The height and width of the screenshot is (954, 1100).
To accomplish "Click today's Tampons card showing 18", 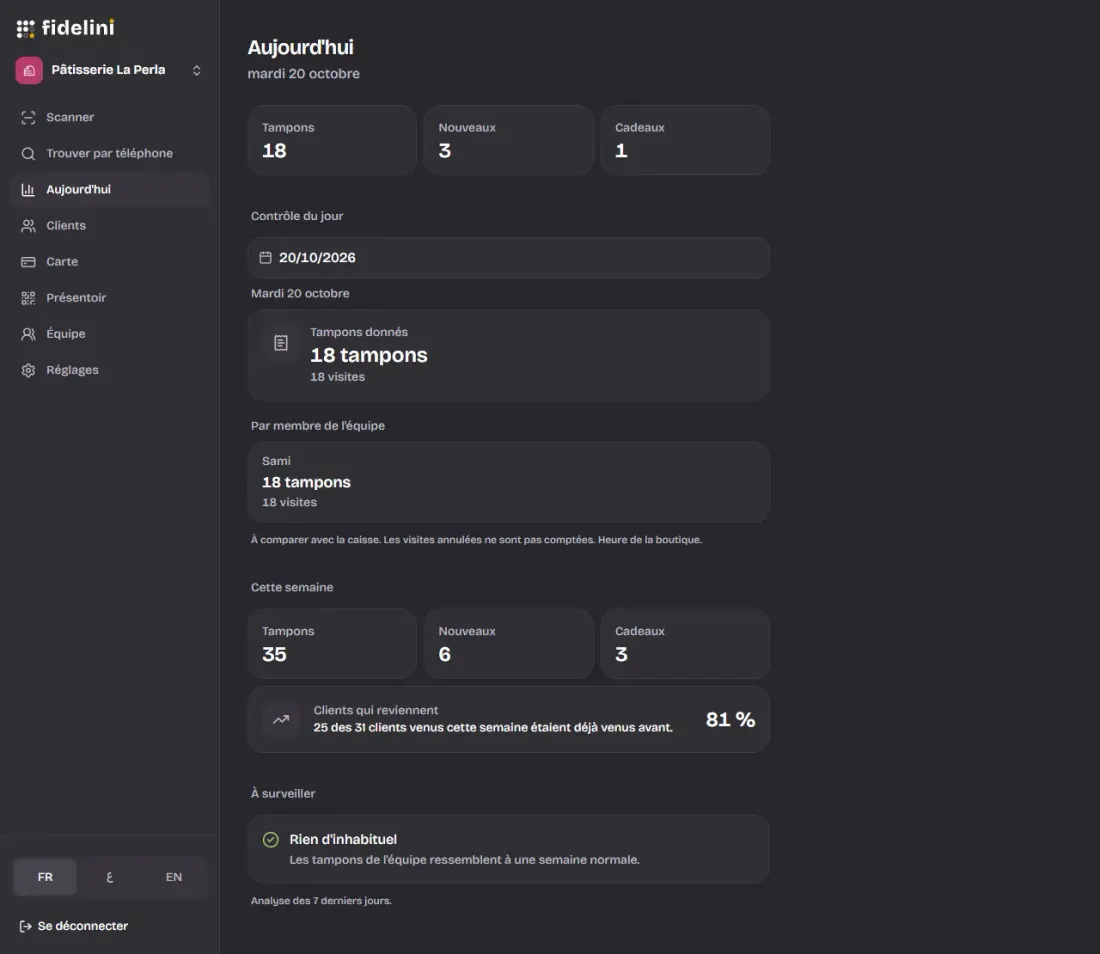I will (332, 140).
